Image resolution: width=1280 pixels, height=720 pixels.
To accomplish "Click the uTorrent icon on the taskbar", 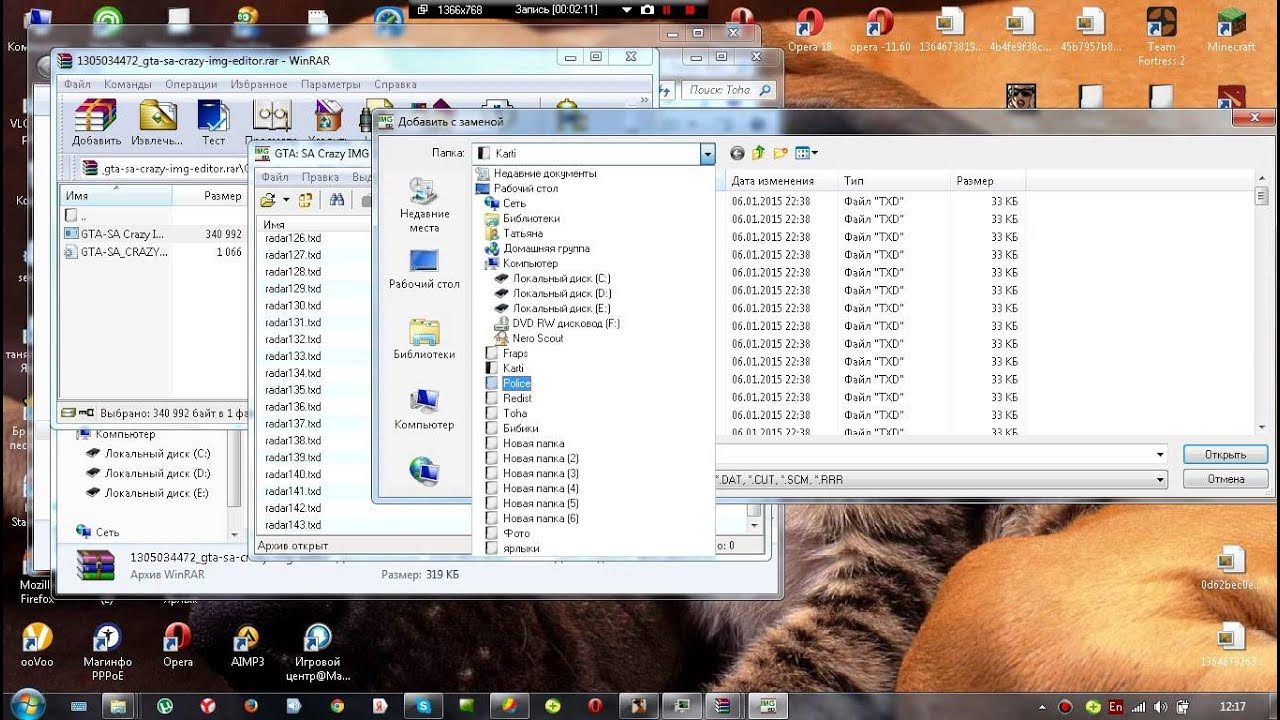I will [165, 705].
